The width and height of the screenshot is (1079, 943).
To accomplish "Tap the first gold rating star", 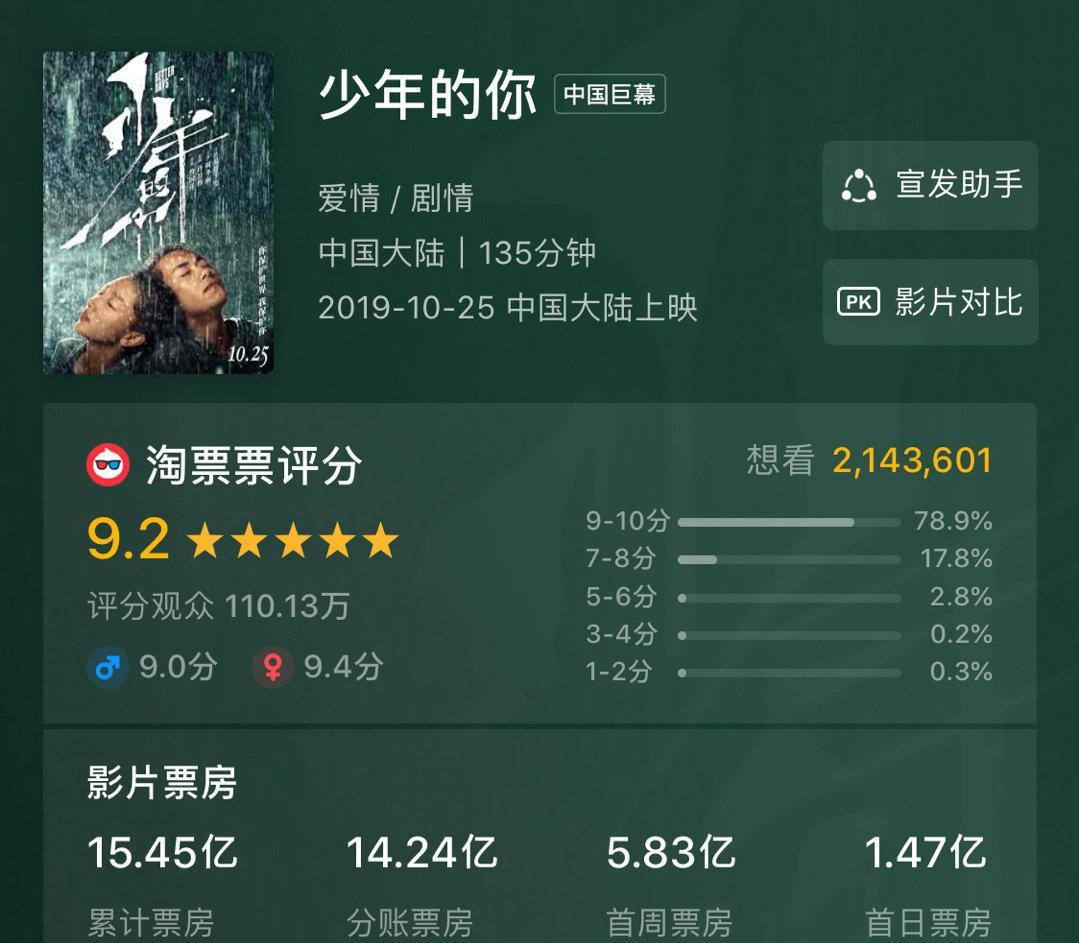I will pyautogui.click(x=204, y=540).
